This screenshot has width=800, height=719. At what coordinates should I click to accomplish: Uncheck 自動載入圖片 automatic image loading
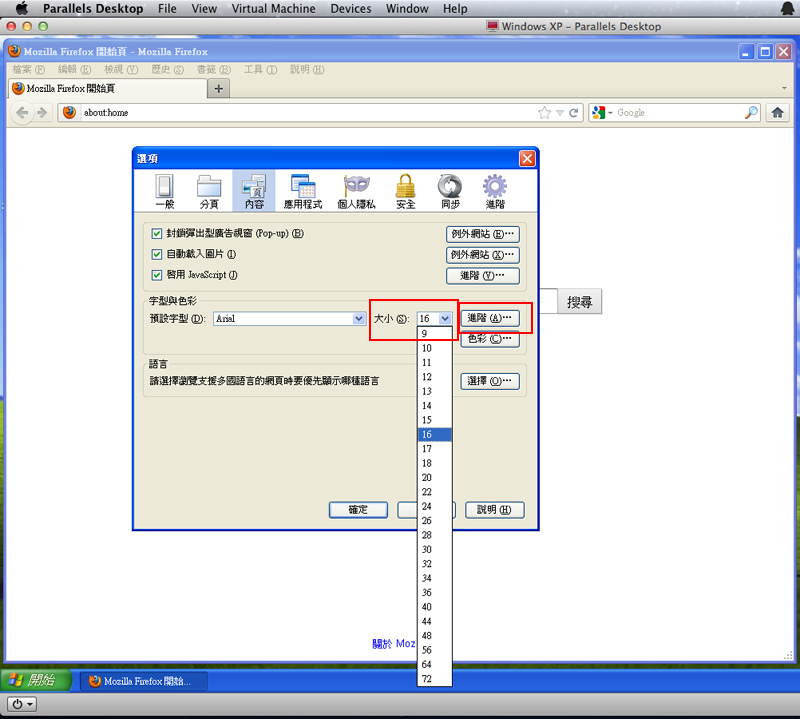pos(157,254)
